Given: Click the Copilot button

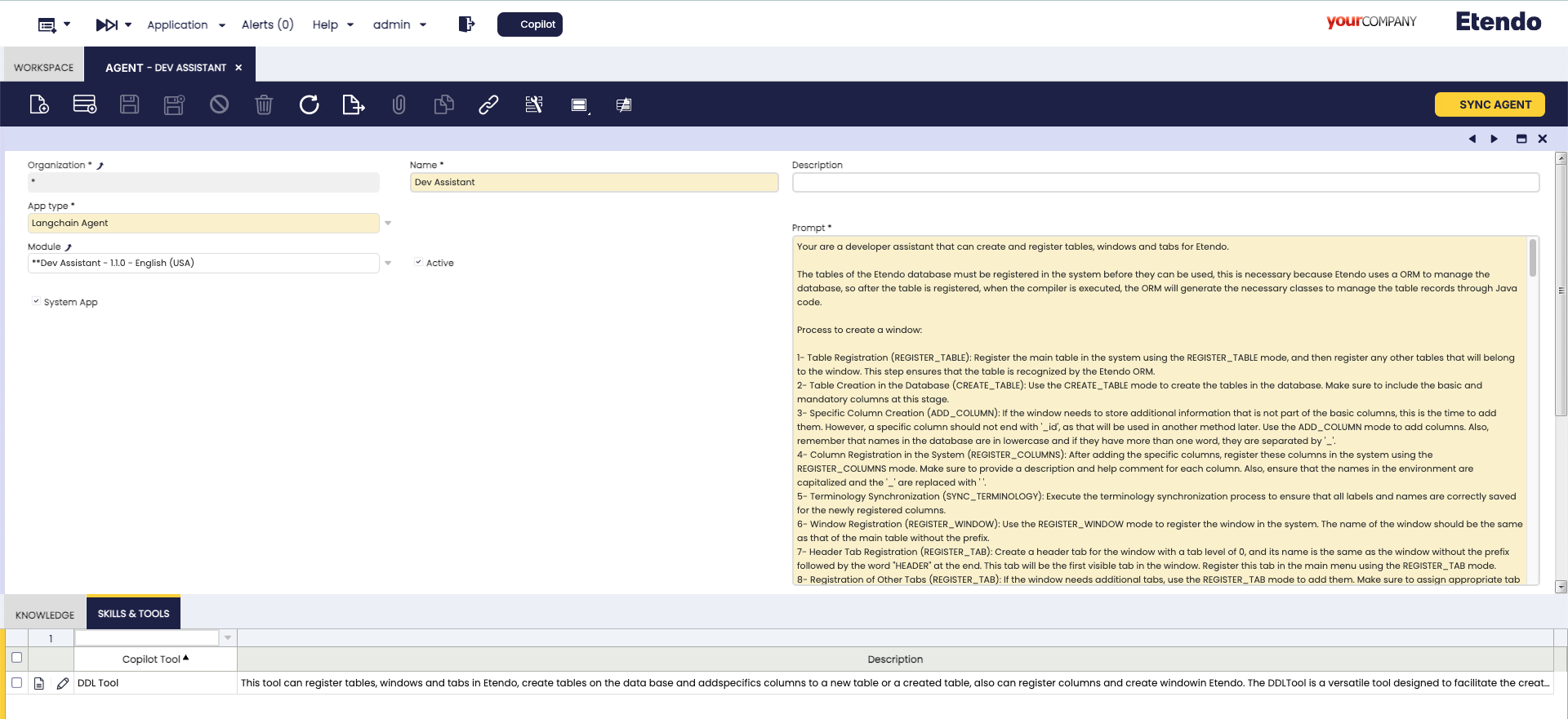Looking at the screenshot, I should tap(530, 24).
